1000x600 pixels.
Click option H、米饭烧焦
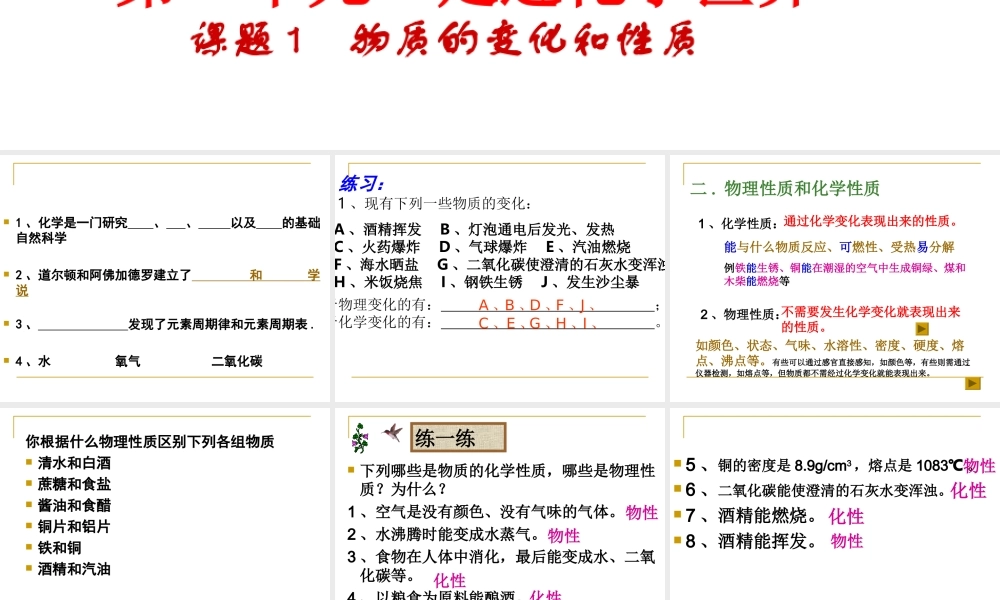pyautogui.click(x=378, y=281)
